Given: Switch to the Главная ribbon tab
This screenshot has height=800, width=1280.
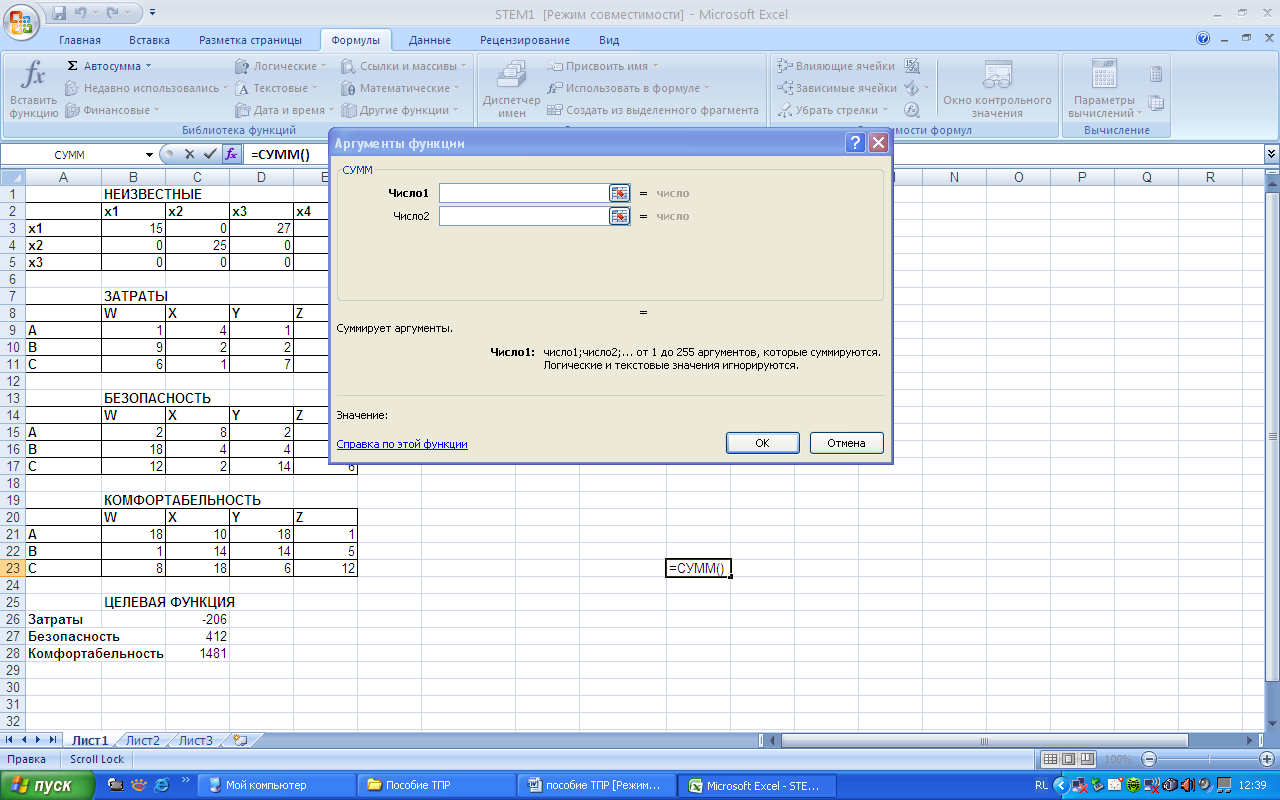Looking at the screenshot, I should (80, 40).
